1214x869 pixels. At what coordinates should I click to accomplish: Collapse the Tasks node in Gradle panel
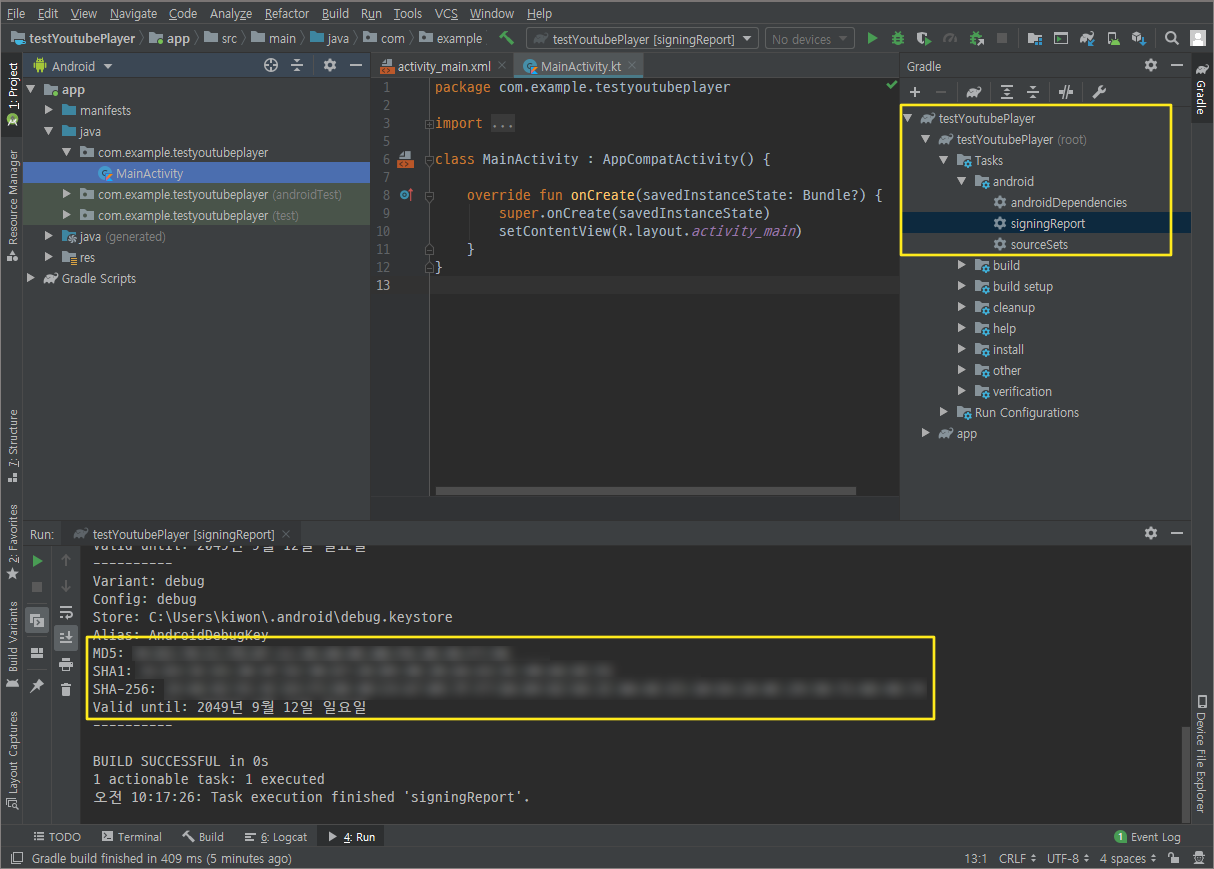pos(944,160)
